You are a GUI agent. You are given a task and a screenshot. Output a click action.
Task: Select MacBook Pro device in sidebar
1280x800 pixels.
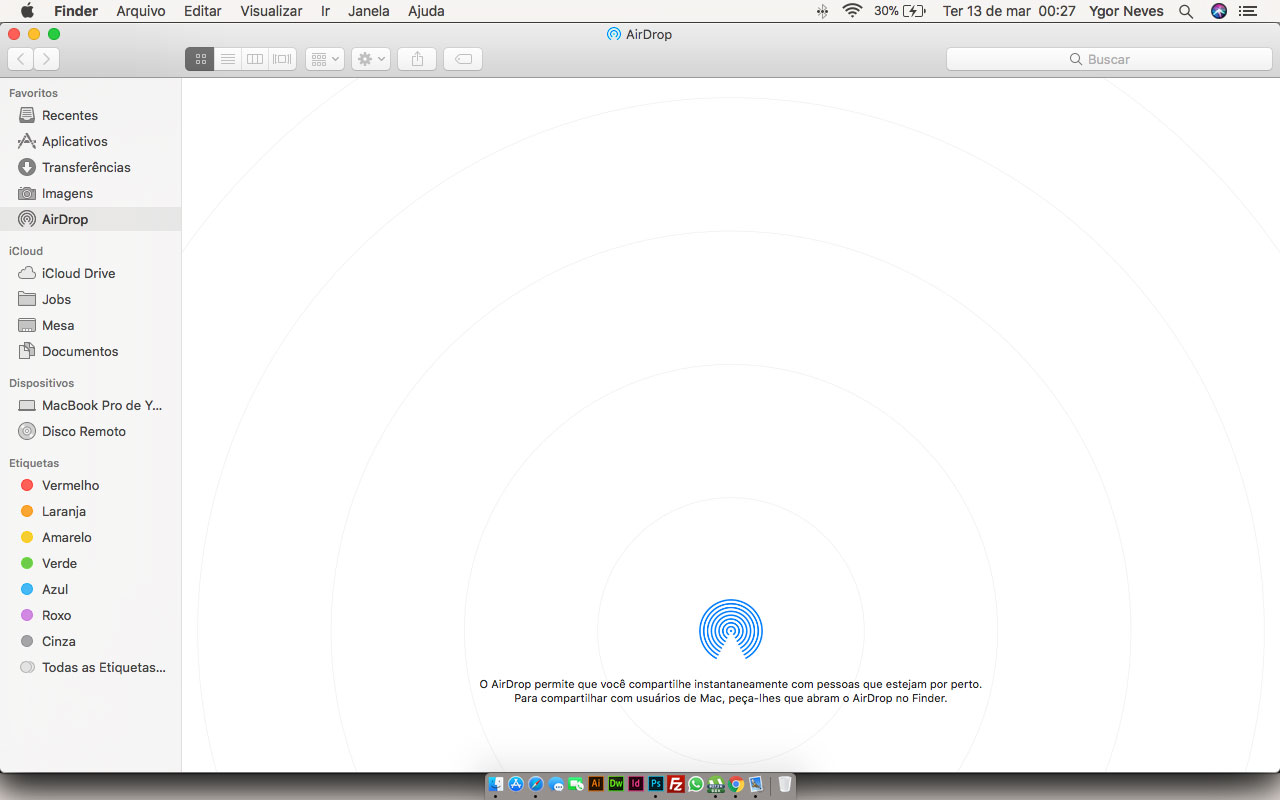(x=90, y=405)
